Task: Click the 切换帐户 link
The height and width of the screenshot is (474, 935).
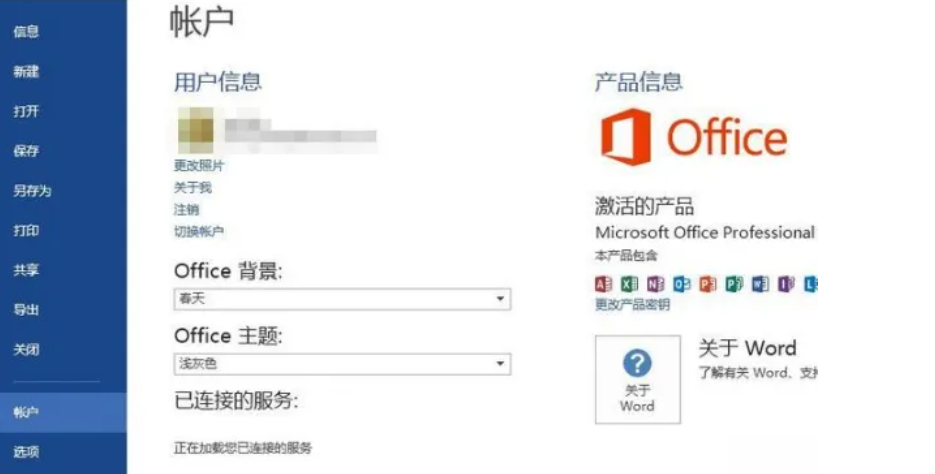Action: coord(199,232)
